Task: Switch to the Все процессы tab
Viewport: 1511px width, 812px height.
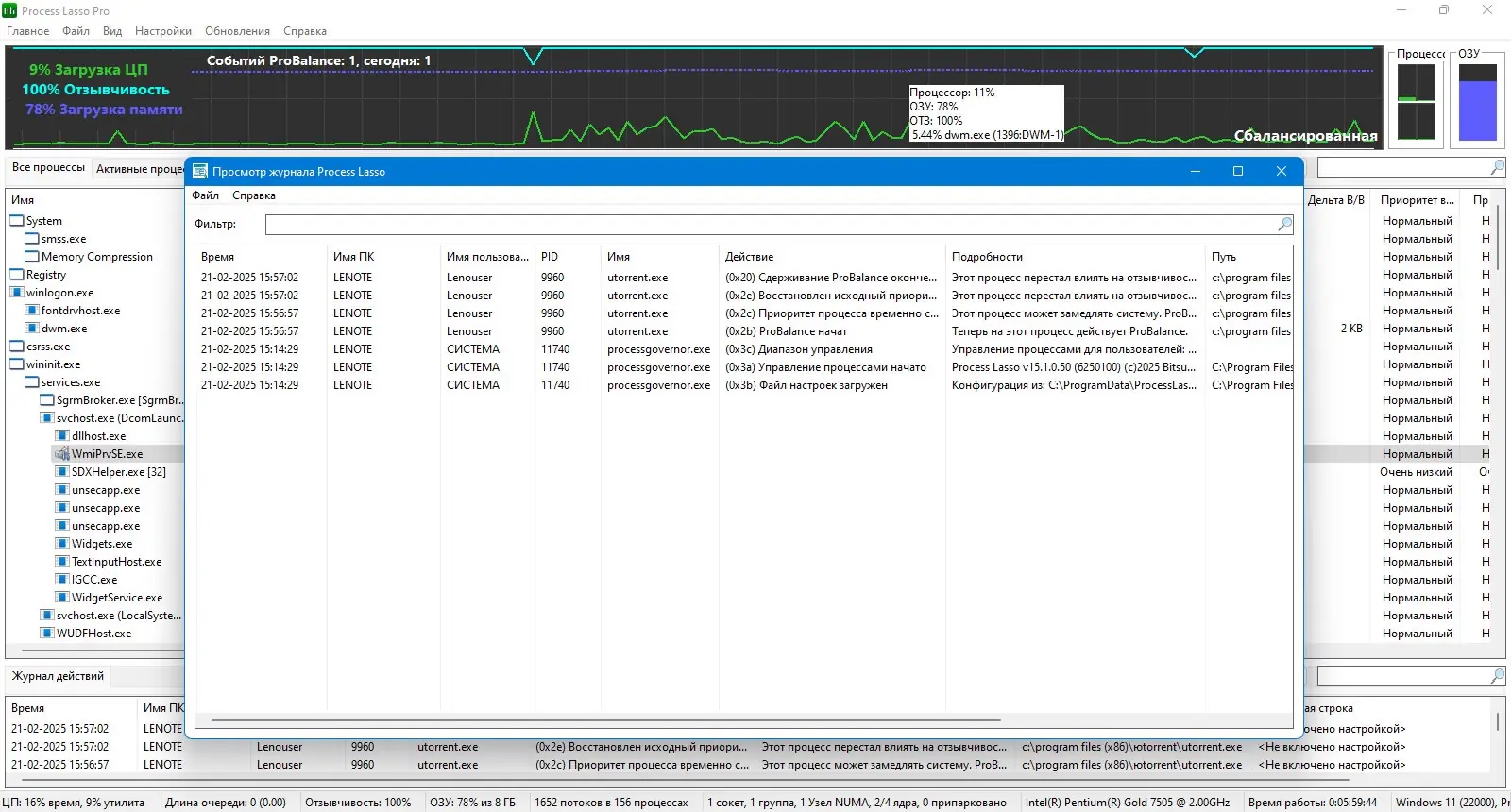Action: (48, 167)
